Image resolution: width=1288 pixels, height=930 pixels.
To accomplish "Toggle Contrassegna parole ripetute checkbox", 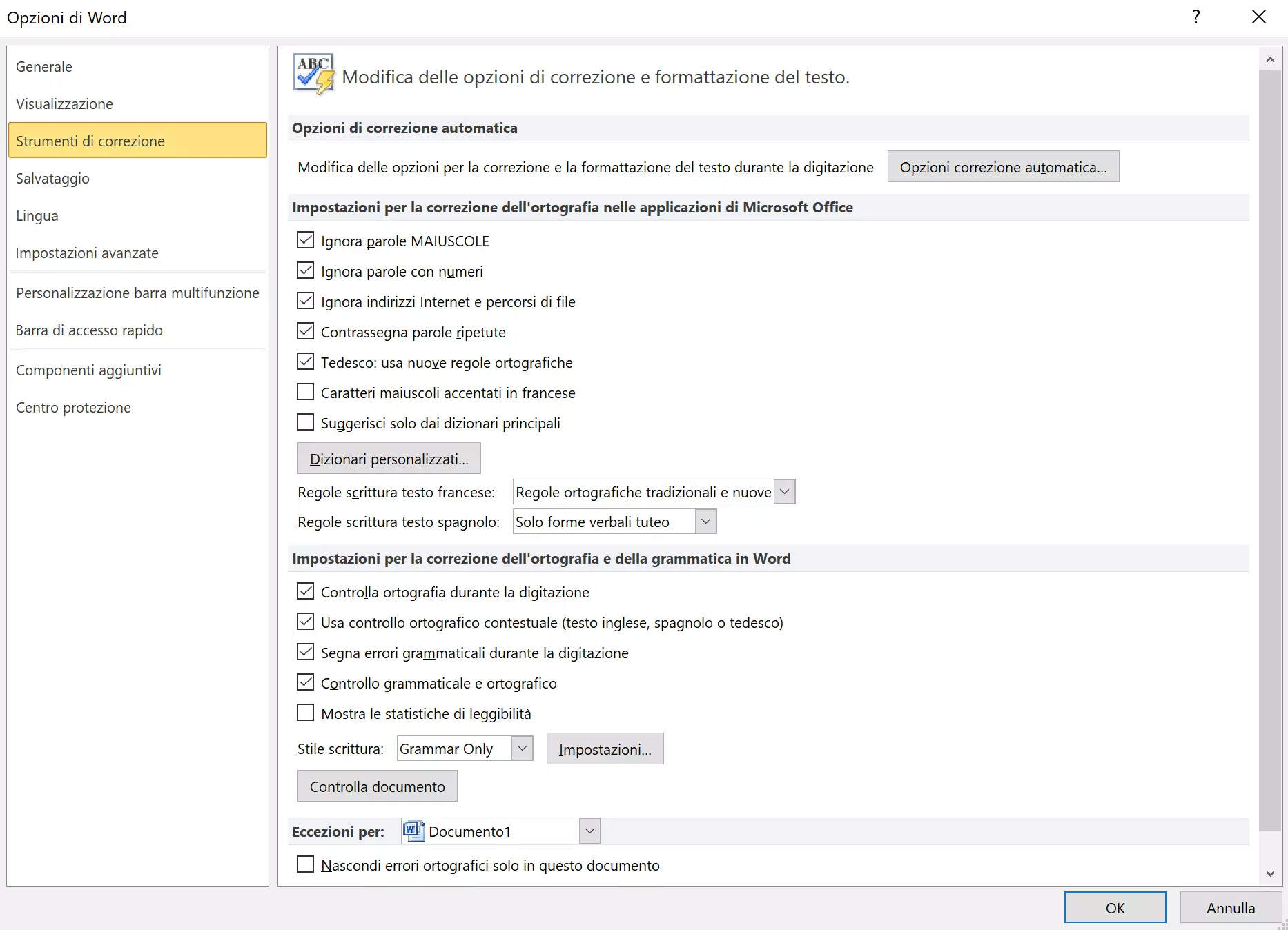I will [x=305, y=331].
